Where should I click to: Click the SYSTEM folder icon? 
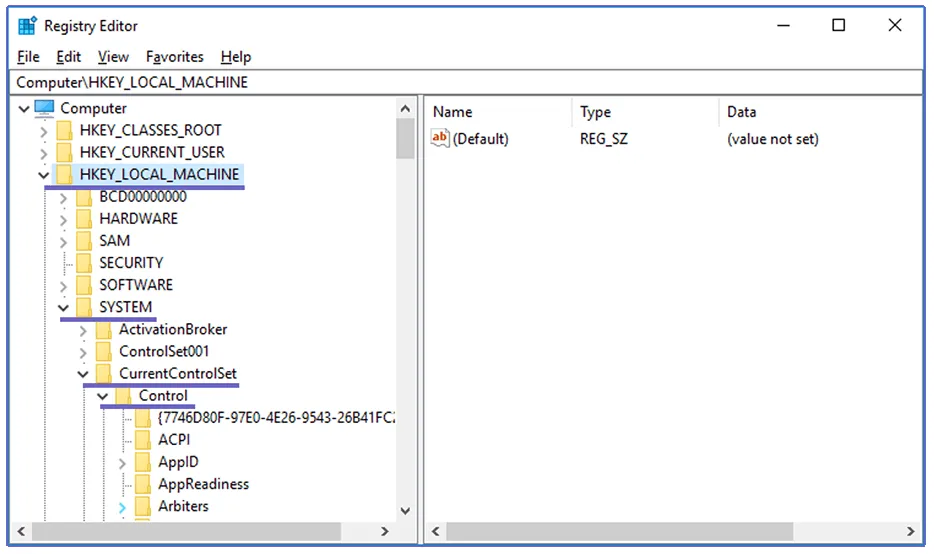[x=84, y=307]
